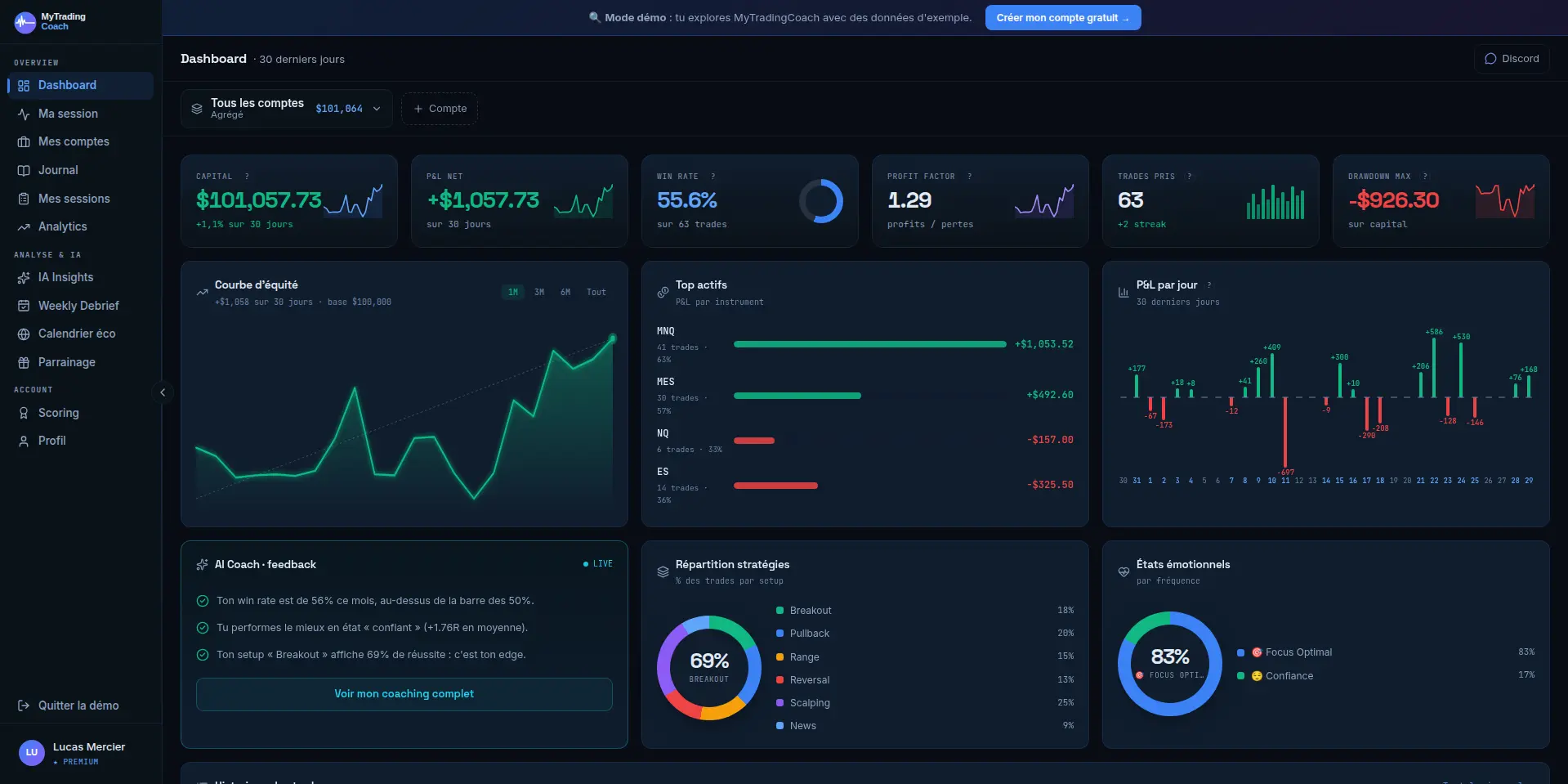
Task: Click the MNQ green P&L progress bar
Action: coord(870,344)
